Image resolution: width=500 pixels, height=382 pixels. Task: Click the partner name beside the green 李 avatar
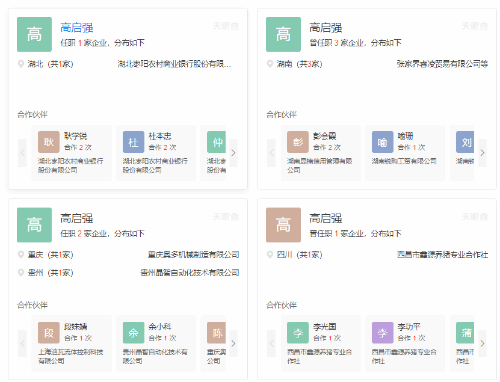tap(324, 327)
